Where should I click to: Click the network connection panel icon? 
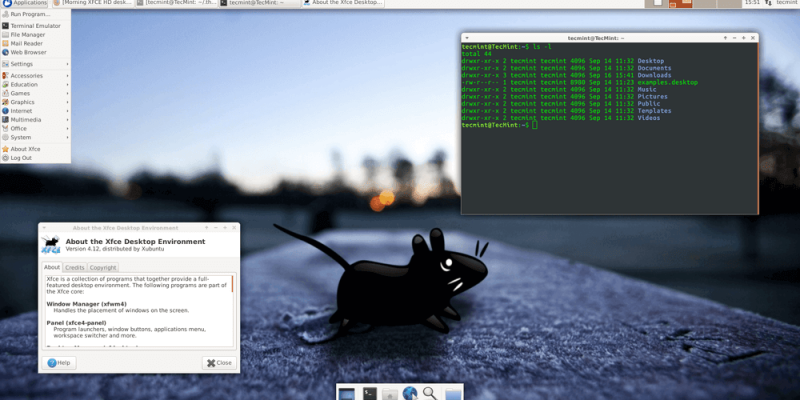(x=767, y=3)
